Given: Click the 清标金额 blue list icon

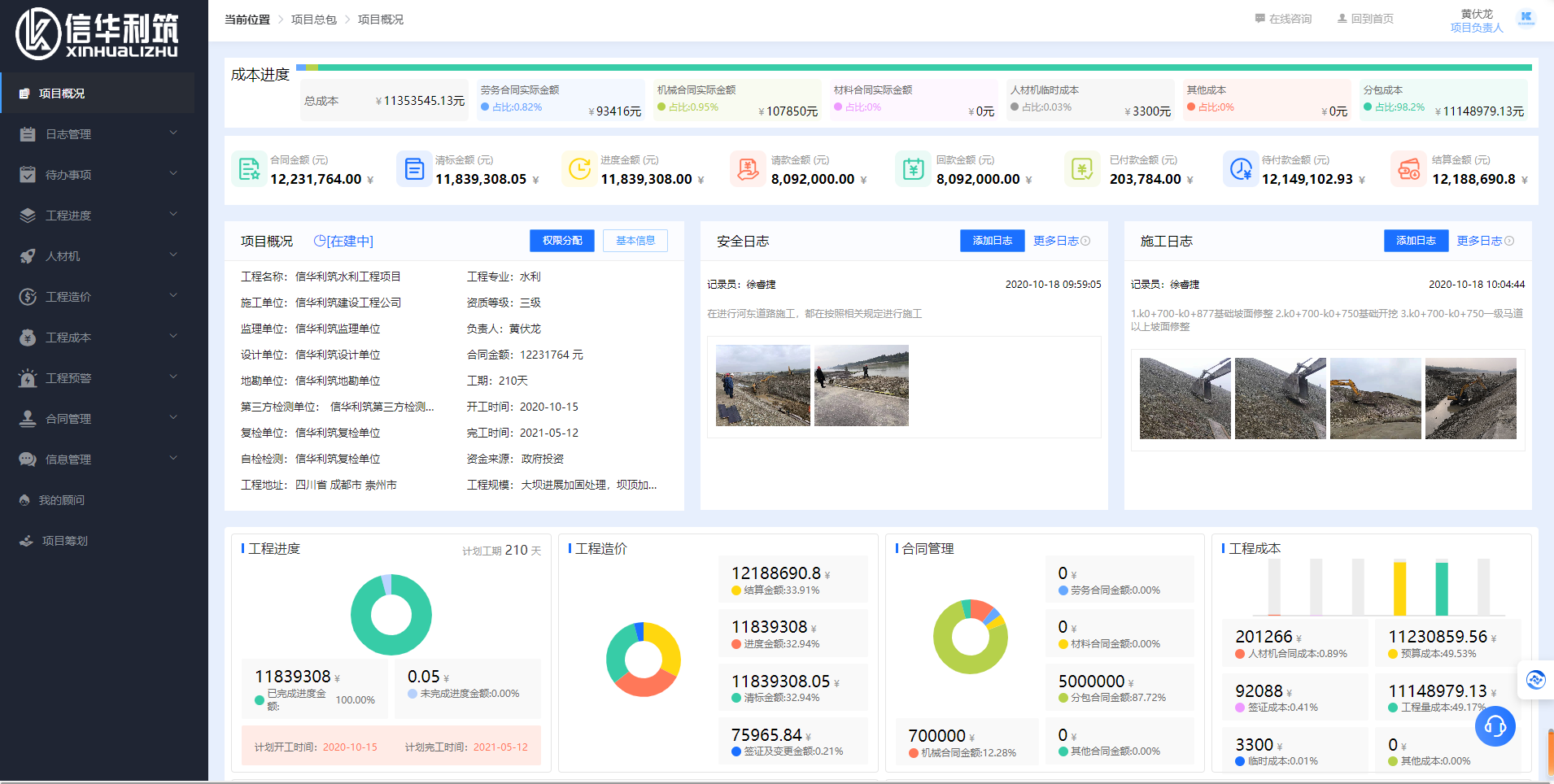Looking at the screenshot, I should point(414,169).
